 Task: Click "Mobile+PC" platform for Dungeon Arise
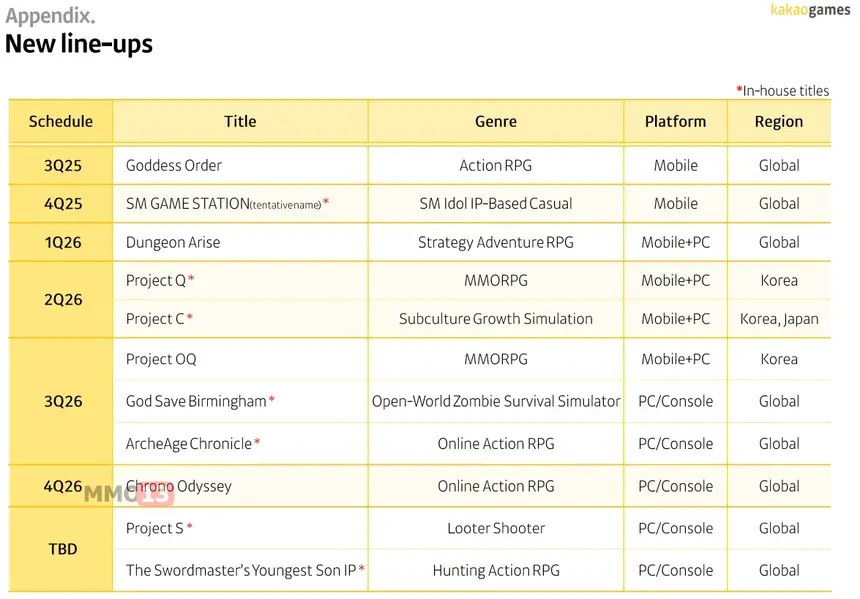tap(676, 242)
